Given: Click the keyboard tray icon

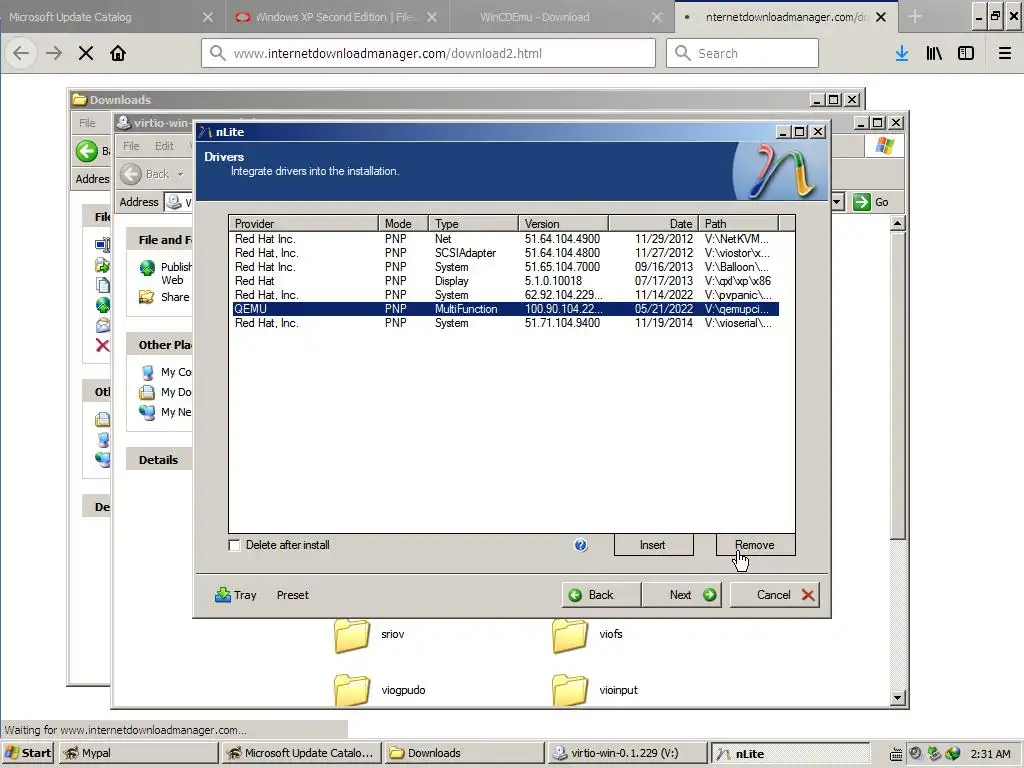Looking at the screenshot, I should tap(897, 754).
